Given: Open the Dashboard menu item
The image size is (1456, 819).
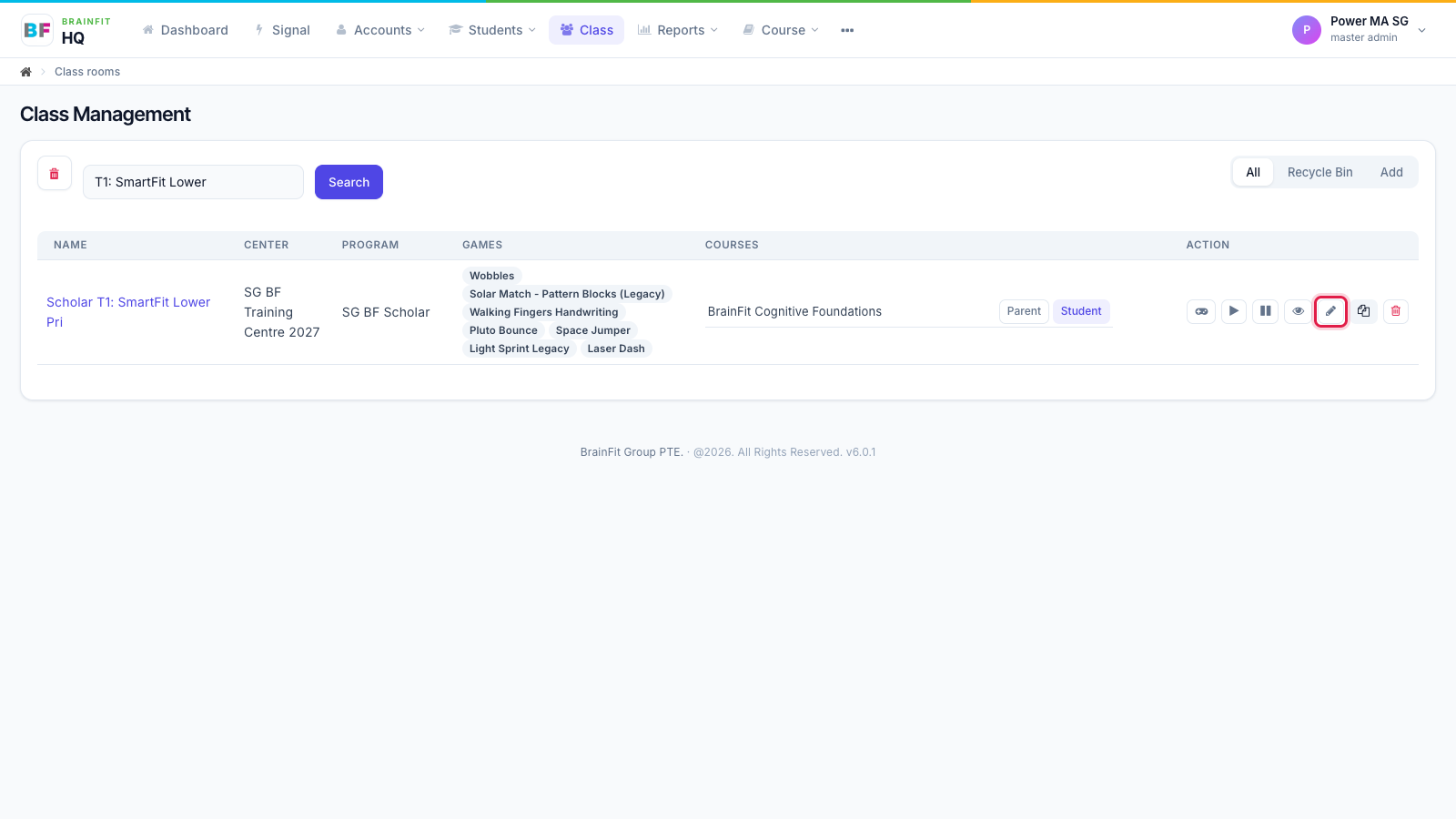Looking at the screenshot, I should click(x=186, y=30).
